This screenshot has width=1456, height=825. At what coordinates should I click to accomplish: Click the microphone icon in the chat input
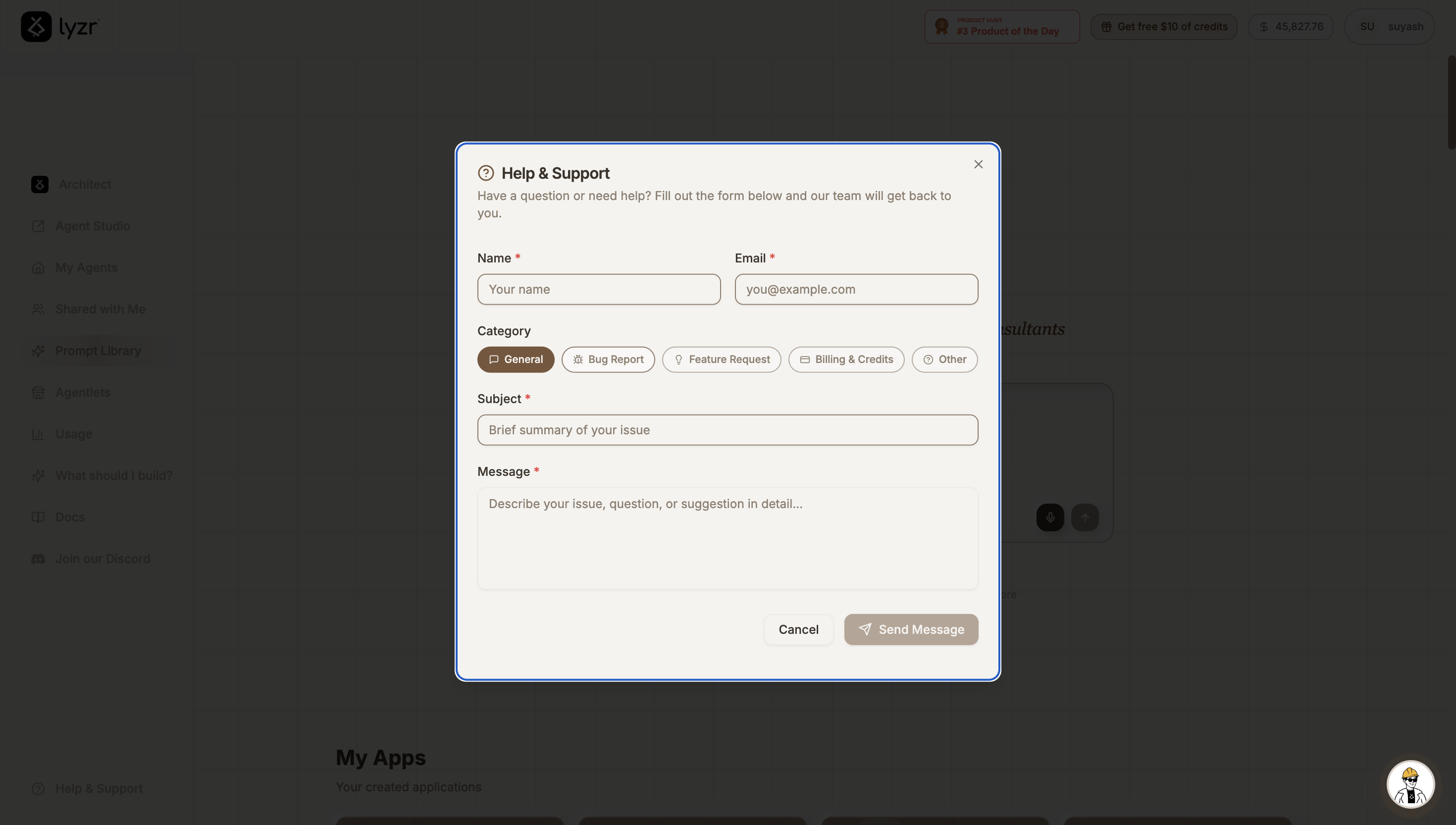click(1049, 517)
